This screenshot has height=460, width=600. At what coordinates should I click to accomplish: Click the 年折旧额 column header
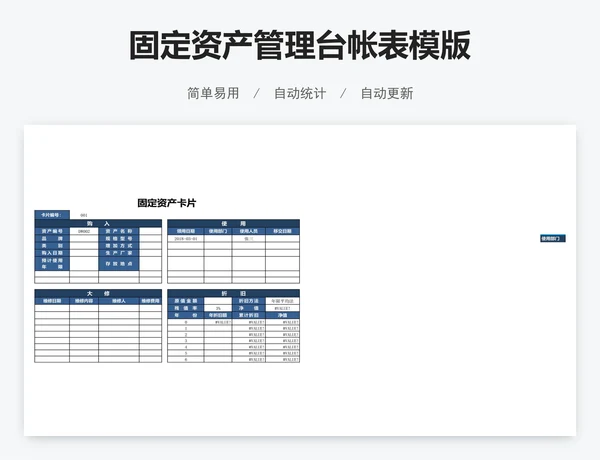pyautogui.click(x=218, y=315)
